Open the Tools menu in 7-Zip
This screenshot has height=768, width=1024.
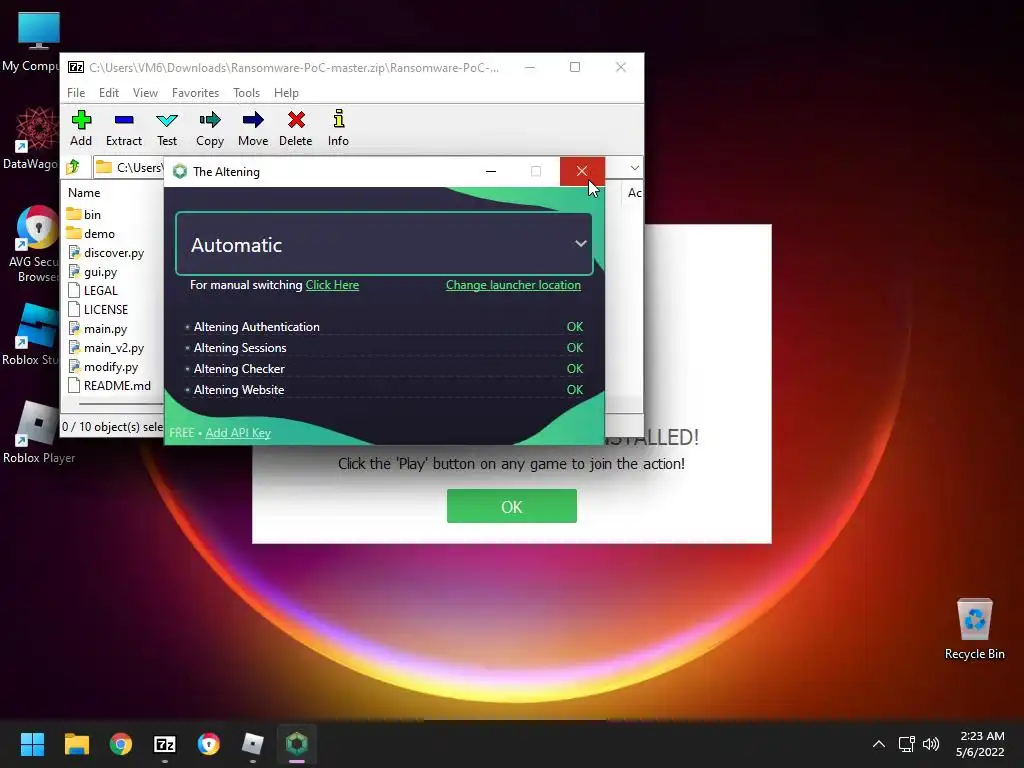click(246, 93)
